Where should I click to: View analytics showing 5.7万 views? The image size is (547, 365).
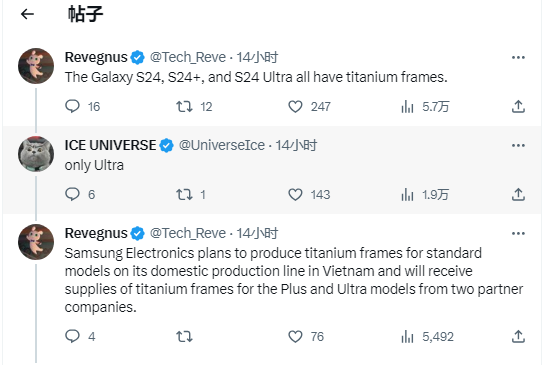tap(425, 106)
